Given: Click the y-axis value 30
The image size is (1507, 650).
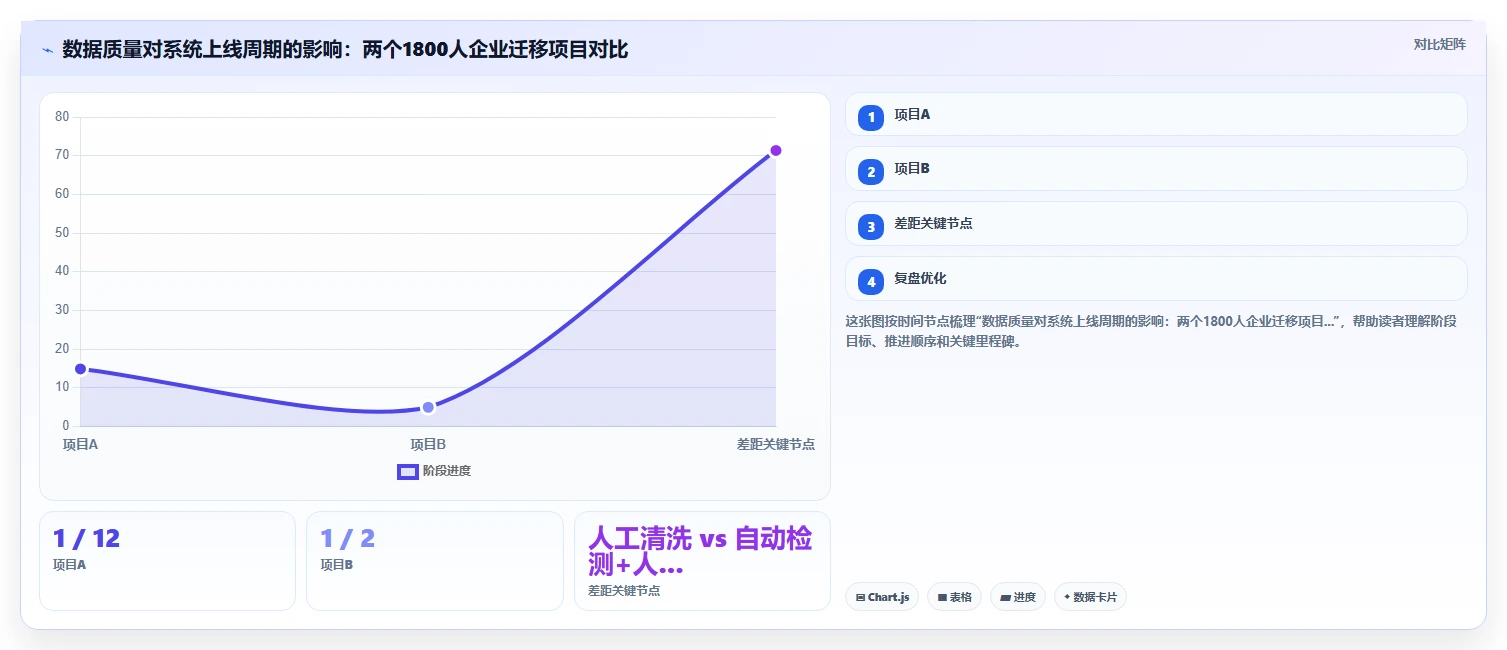Looking at the screenshot, I should pos(62,310).
